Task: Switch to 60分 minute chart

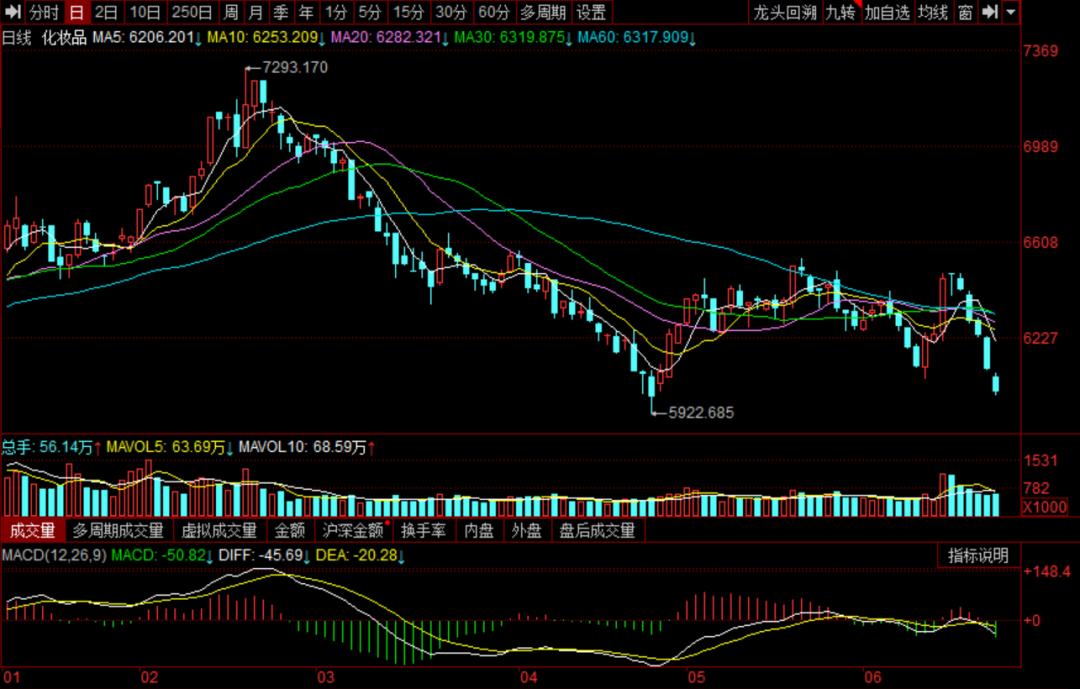Action: pos(493,12)
